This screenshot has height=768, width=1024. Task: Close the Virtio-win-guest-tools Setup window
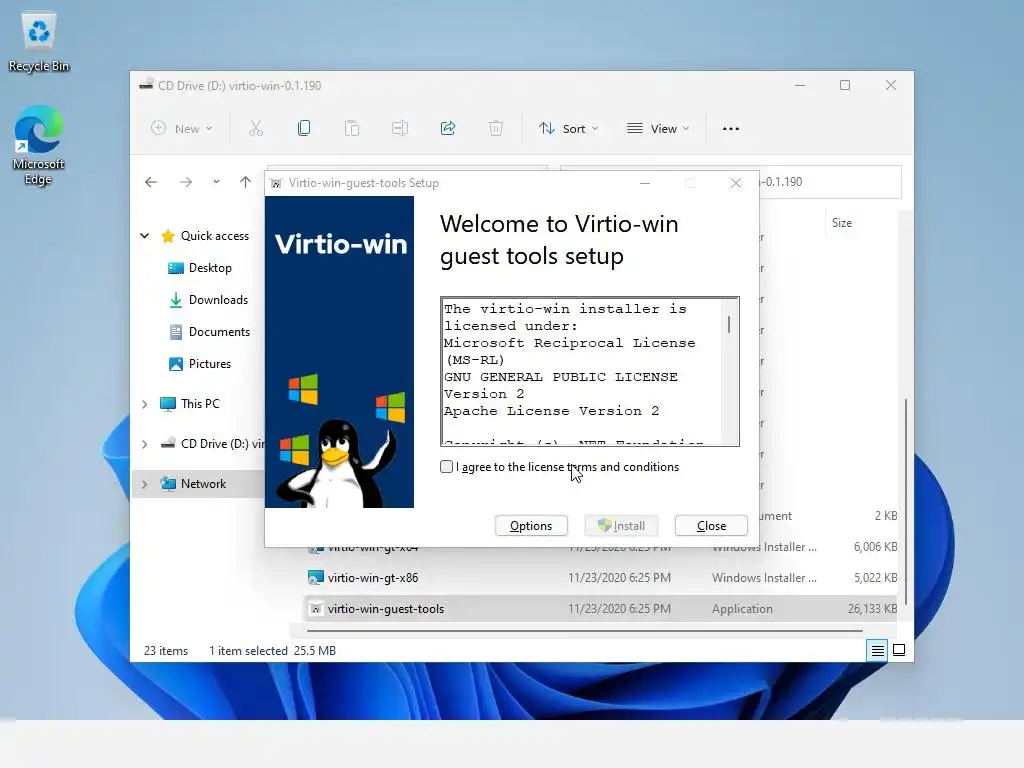(735, 183)
